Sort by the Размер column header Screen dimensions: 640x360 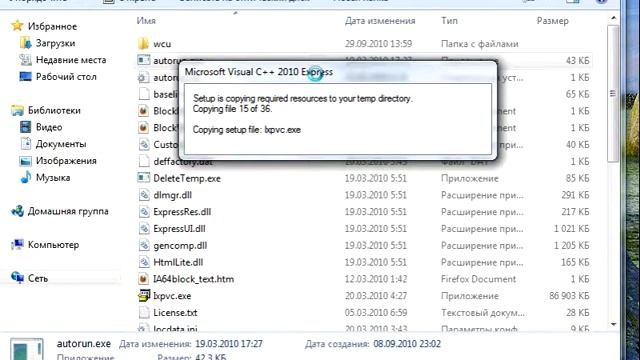553,20
